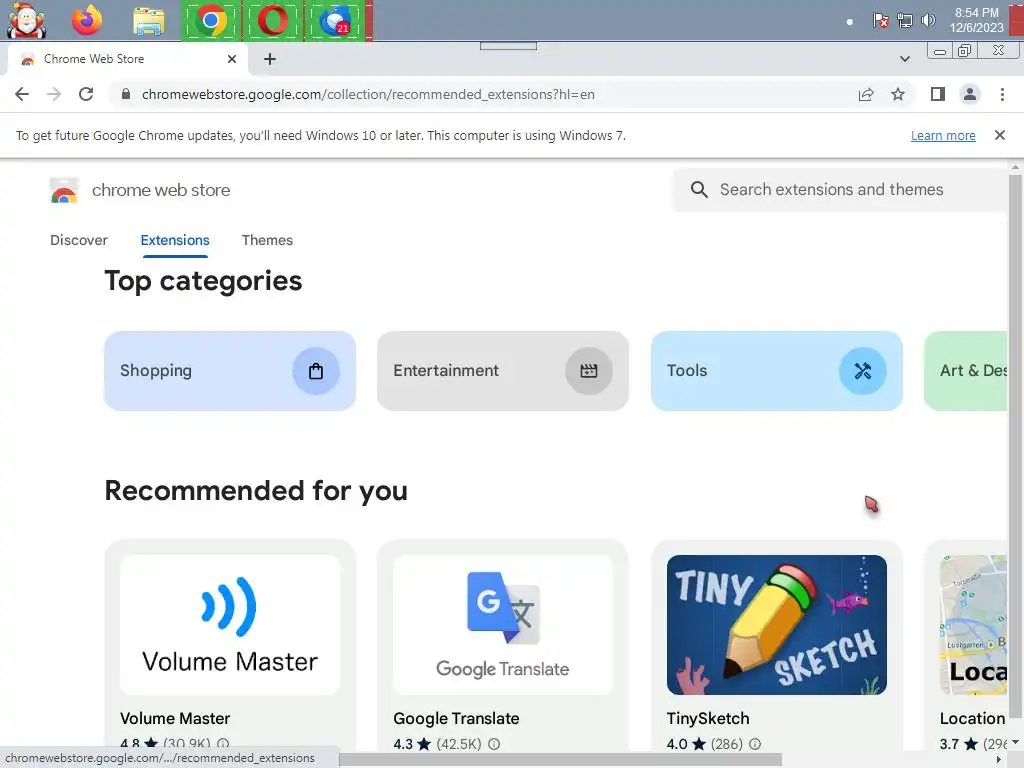Open the Tools category
The width and height of the screenshot is (1024, 768).
click(776, 371)
